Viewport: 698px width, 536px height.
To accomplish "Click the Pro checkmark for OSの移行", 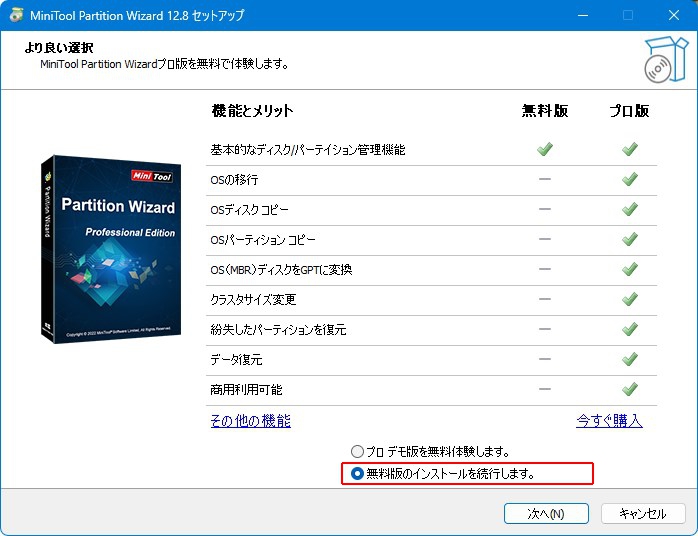I will (x=629, y=179).
